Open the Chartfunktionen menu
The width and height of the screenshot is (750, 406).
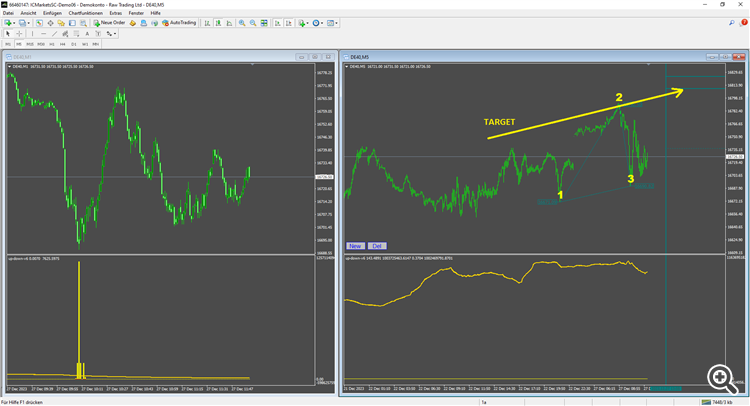(86, 13)
